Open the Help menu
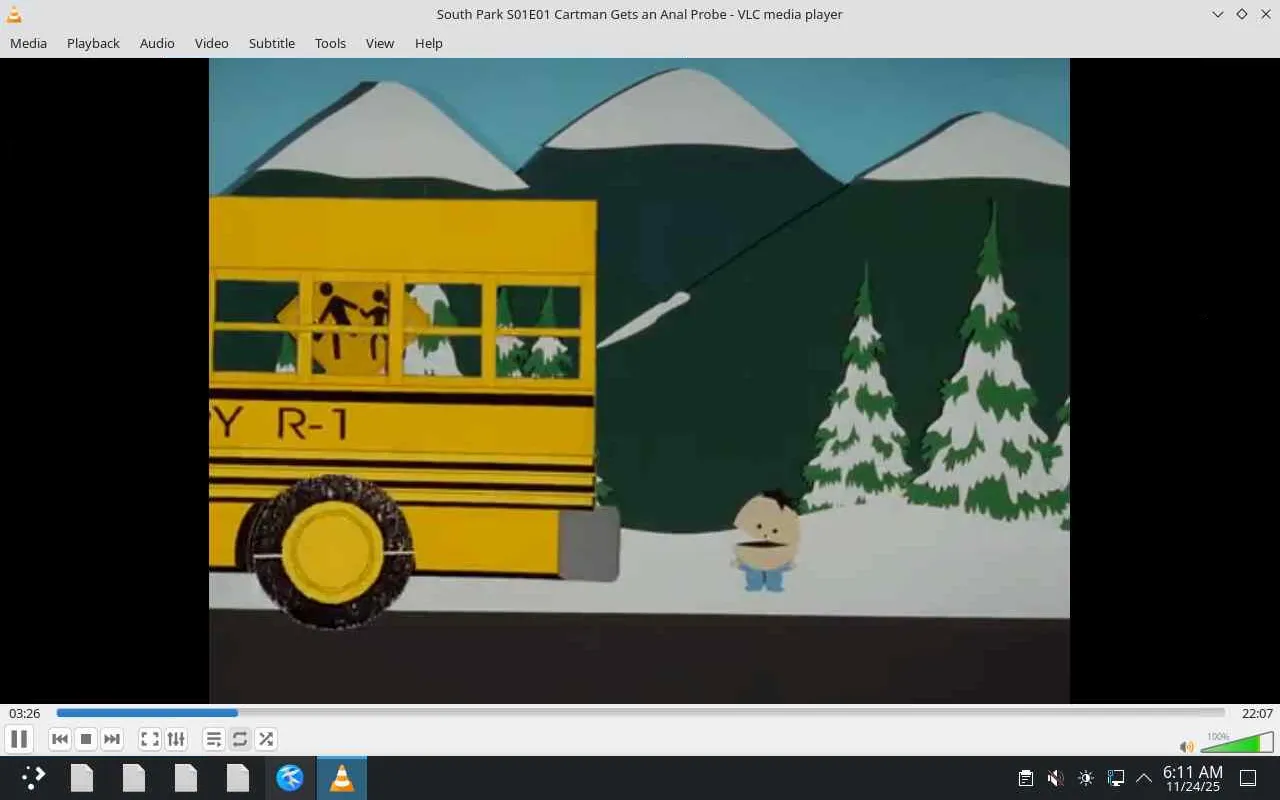This screenshot has width=1280, height=800. 428,43
